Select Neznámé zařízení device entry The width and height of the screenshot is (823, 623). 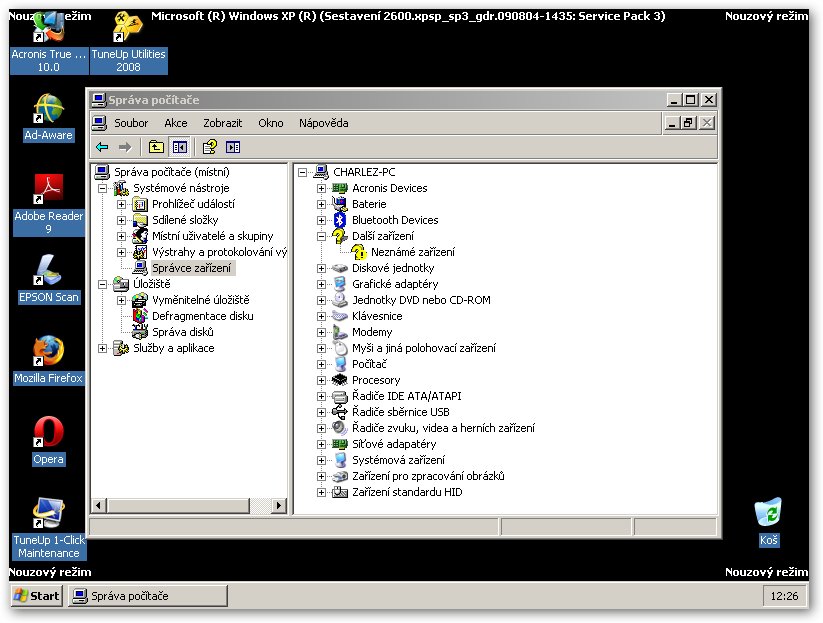[x=412, y=252]
